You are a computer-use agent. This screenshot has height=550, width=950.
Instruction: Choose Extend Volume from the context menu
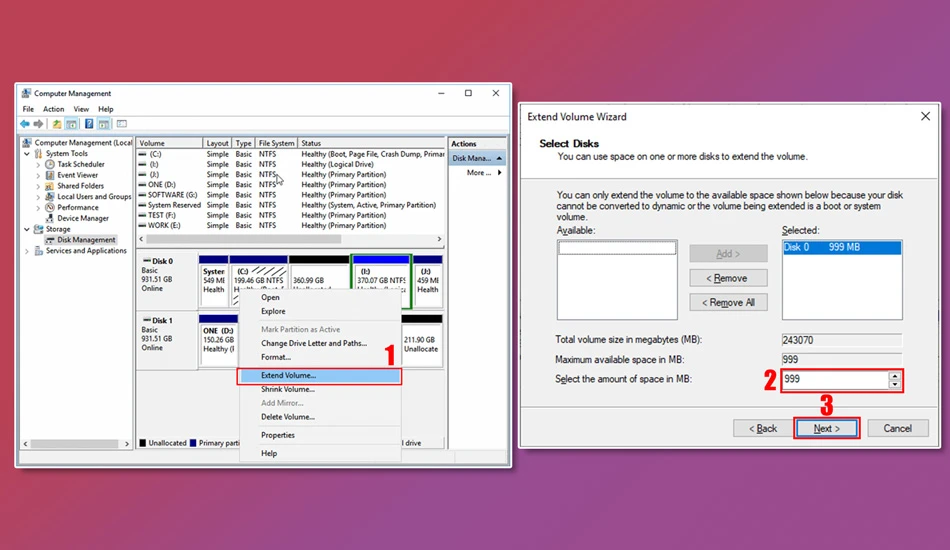[x=319, y=376]
